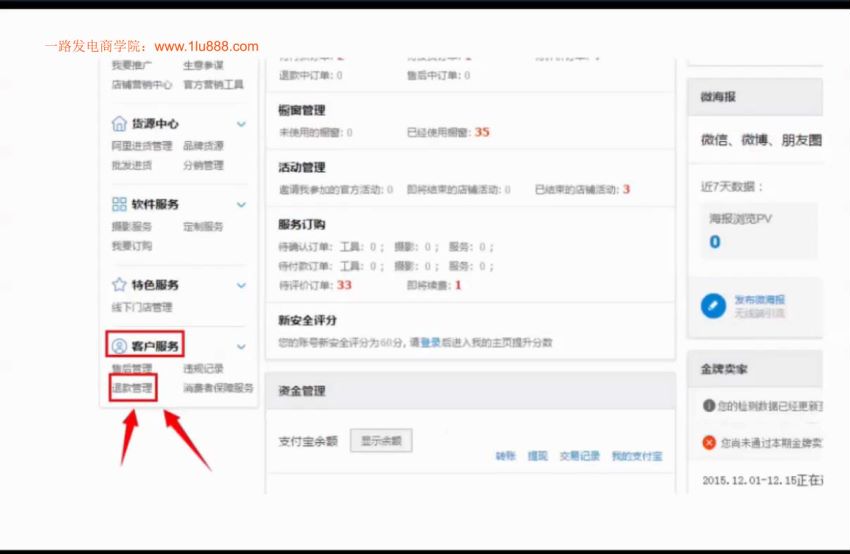Screen dimensions: 850x554
Task: Click the 海报浏览PV value 0
Action: 715,242
